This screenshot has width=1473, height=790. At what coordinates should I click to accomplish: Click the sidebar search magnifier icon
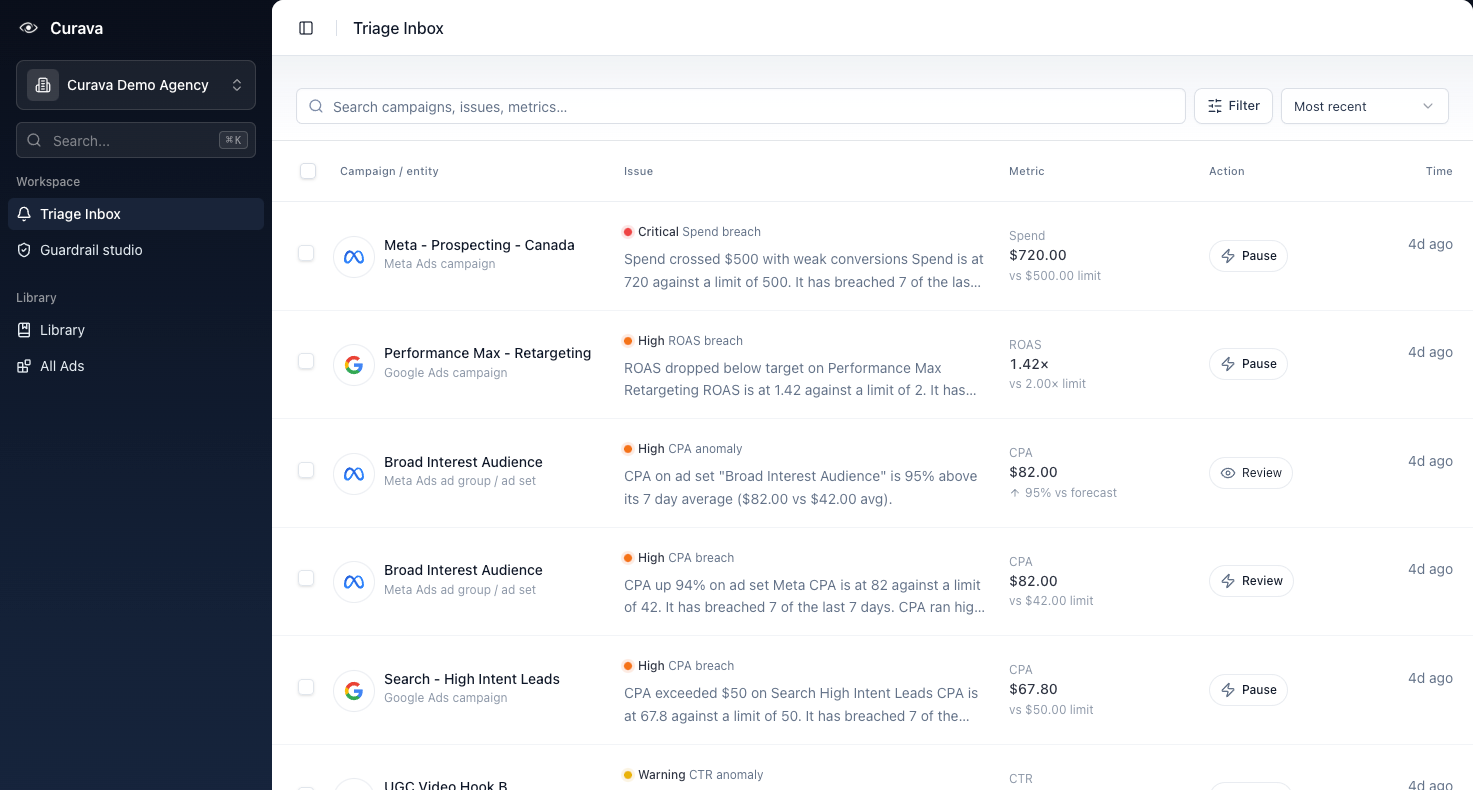coord(35,141)
